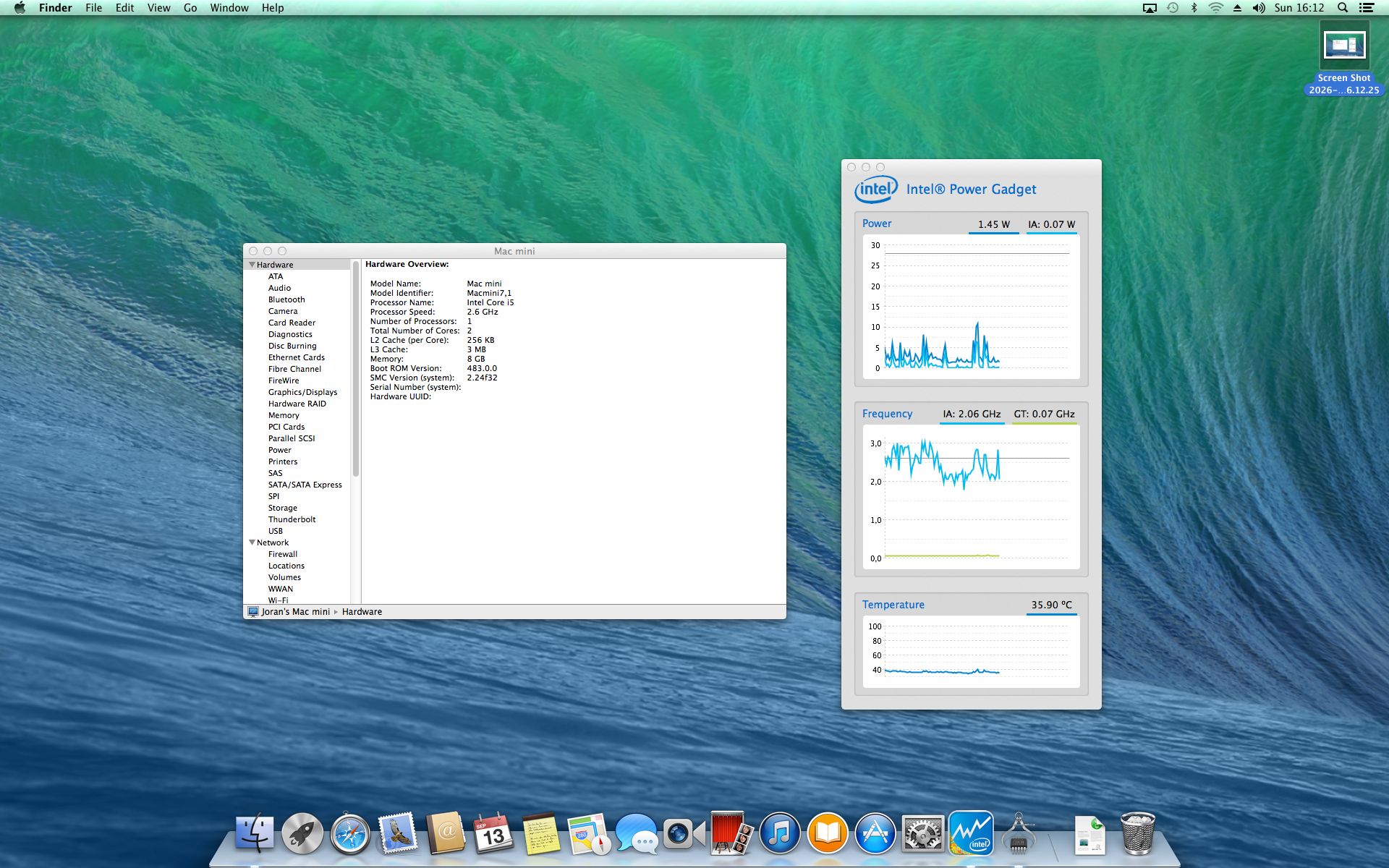Launch Launchpad rocket icon in dock
This screenshot has height=868, width=1389.
pos(302,833)
